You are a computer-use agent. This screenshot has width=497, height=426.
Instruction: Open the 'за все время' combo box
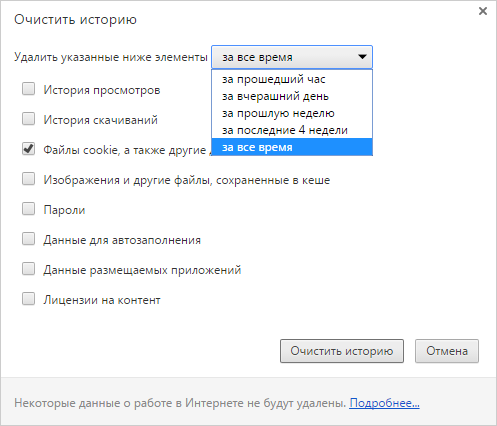point(292,57)
